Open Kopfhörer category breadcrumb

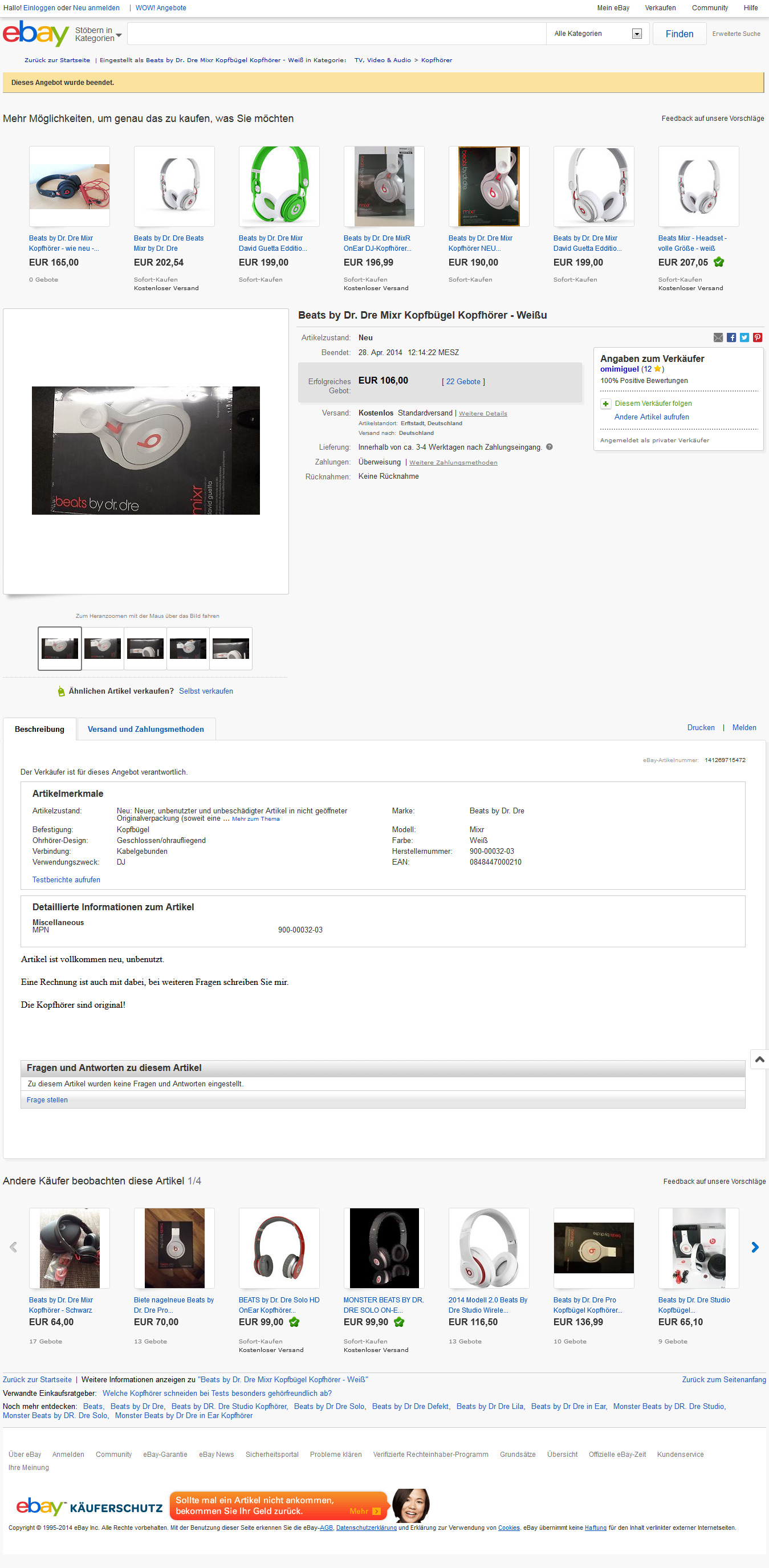click(437, 60)
